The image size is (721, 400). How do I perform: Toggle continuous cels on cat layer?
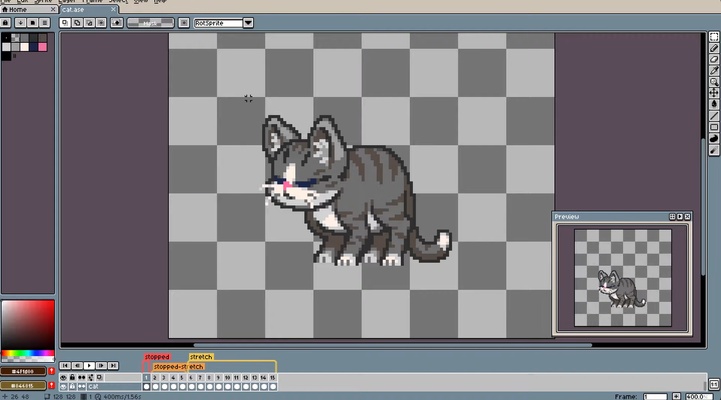(x=81, y=387)
